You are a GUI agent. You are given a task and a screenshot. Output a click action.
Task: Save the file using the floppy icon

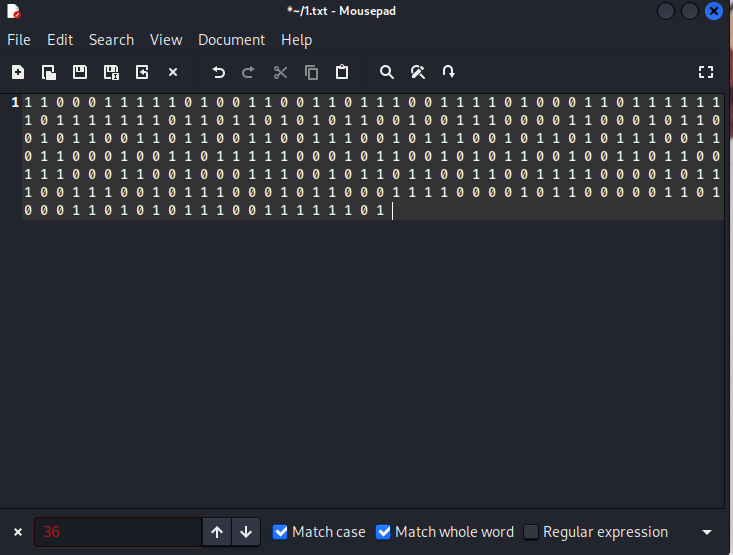pos(79,72)
